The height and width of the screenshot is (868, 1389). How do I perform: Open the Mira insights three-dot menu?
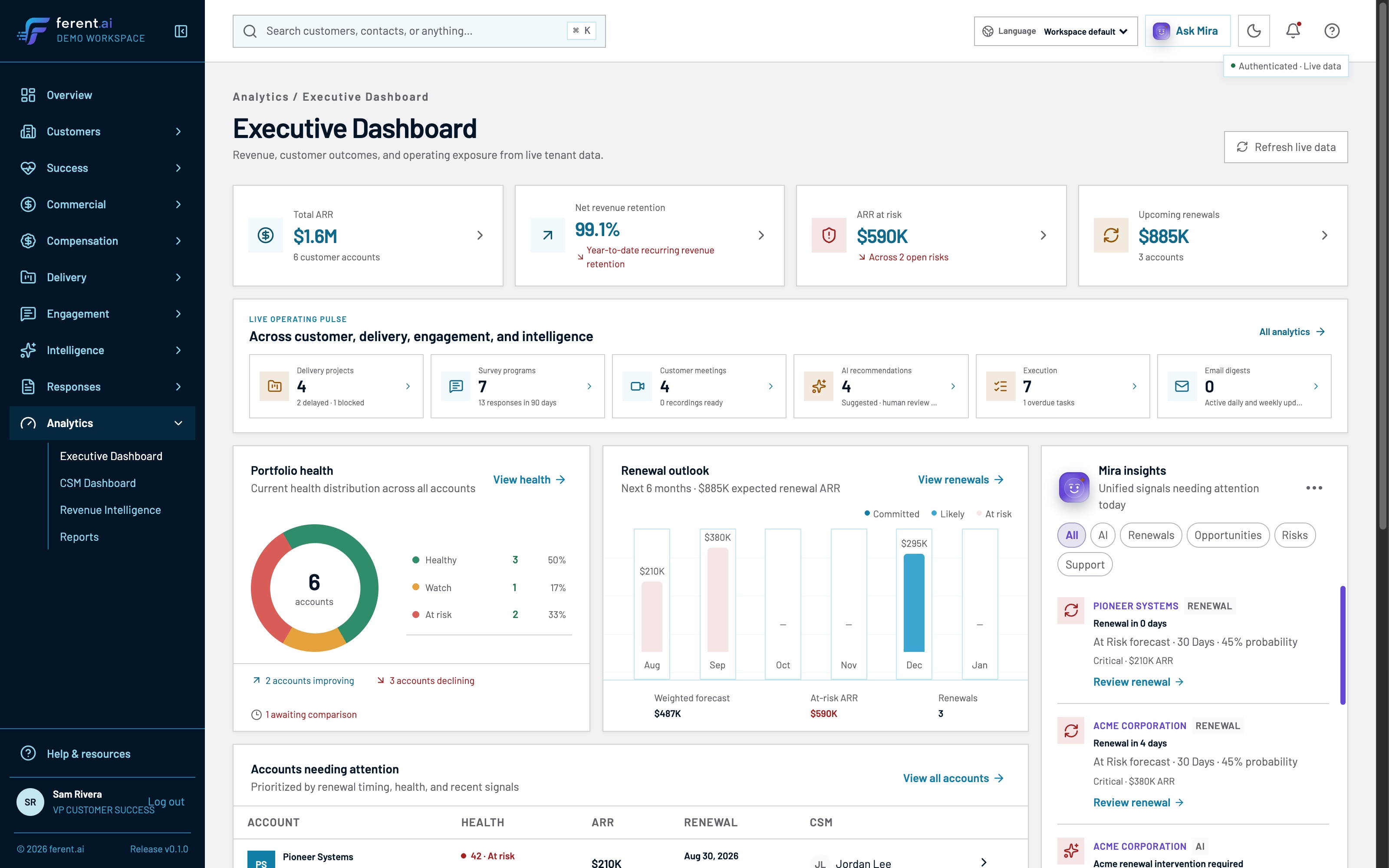tap(1314, 487)
